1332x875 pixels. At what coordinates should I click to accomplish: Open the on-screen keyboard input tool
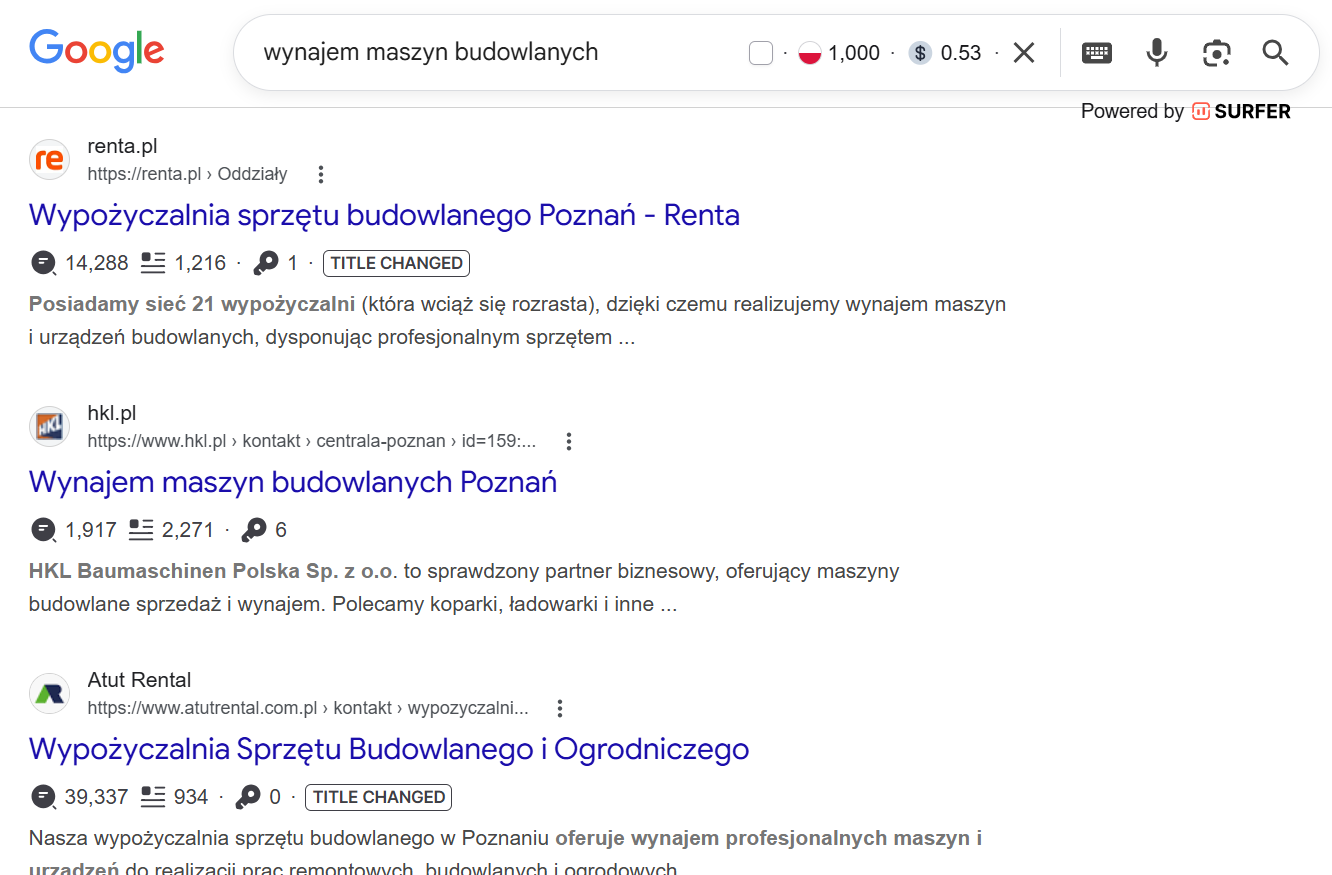pyautogui.click(x=1096, y=52)
